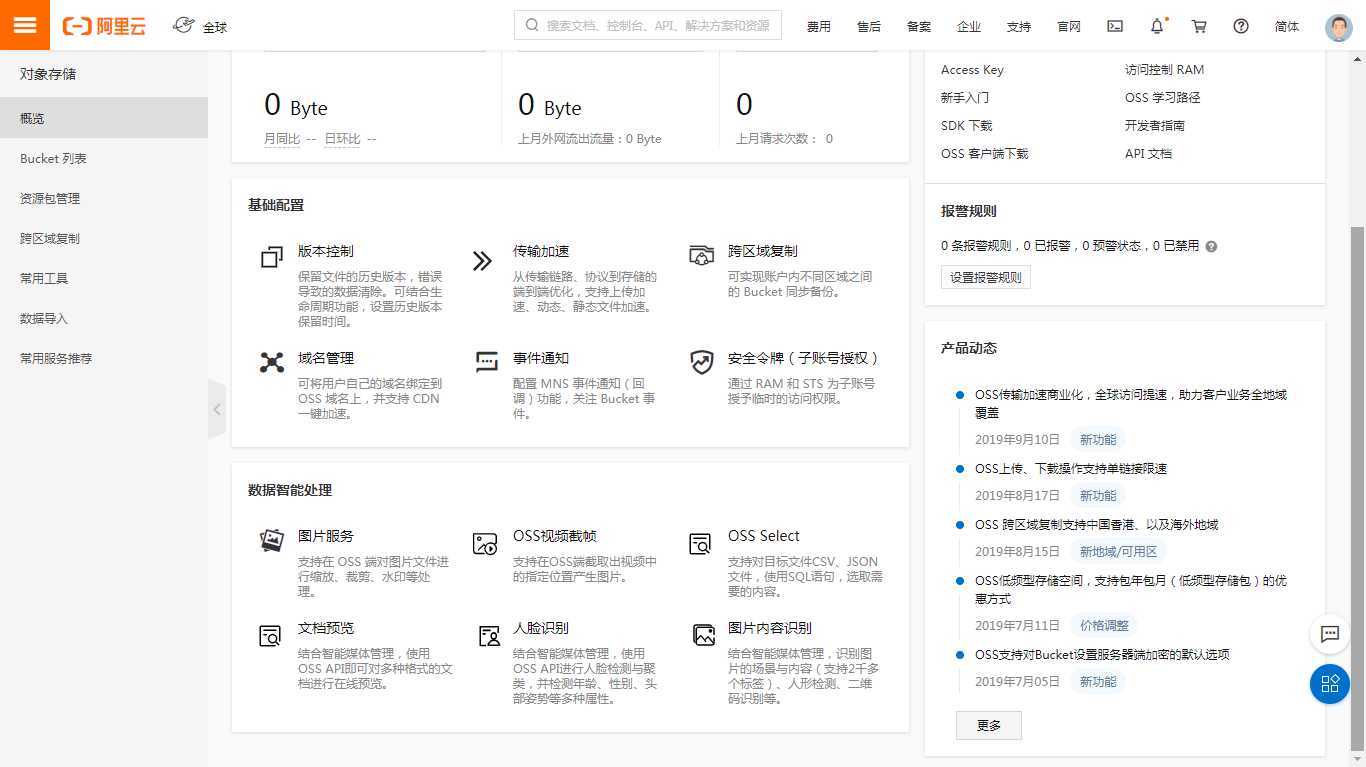Open the OSS 客户端下载 link

985,154
